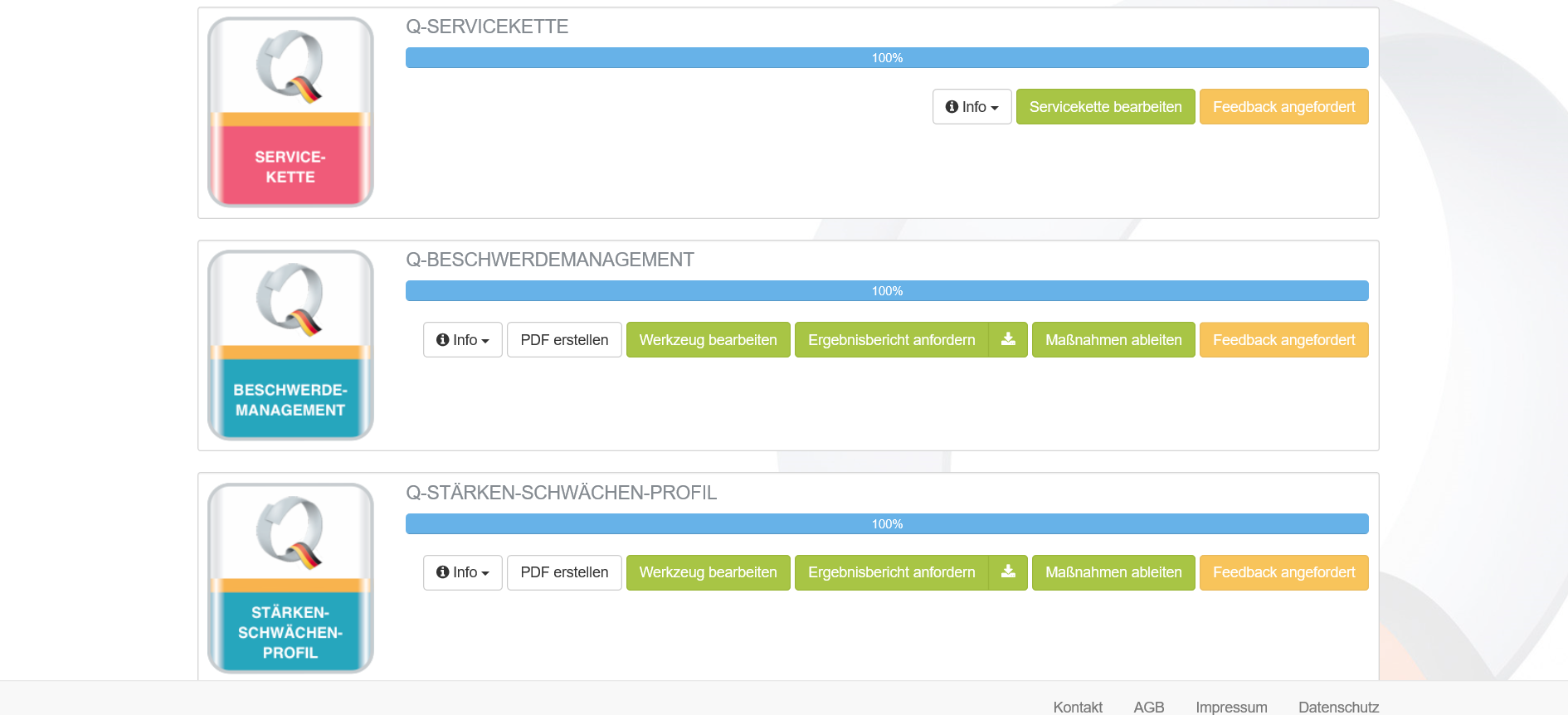Open Info dropdown in Q-Servicekette row
Viewport: 1568px width, 715px height.
pos(971,107)
